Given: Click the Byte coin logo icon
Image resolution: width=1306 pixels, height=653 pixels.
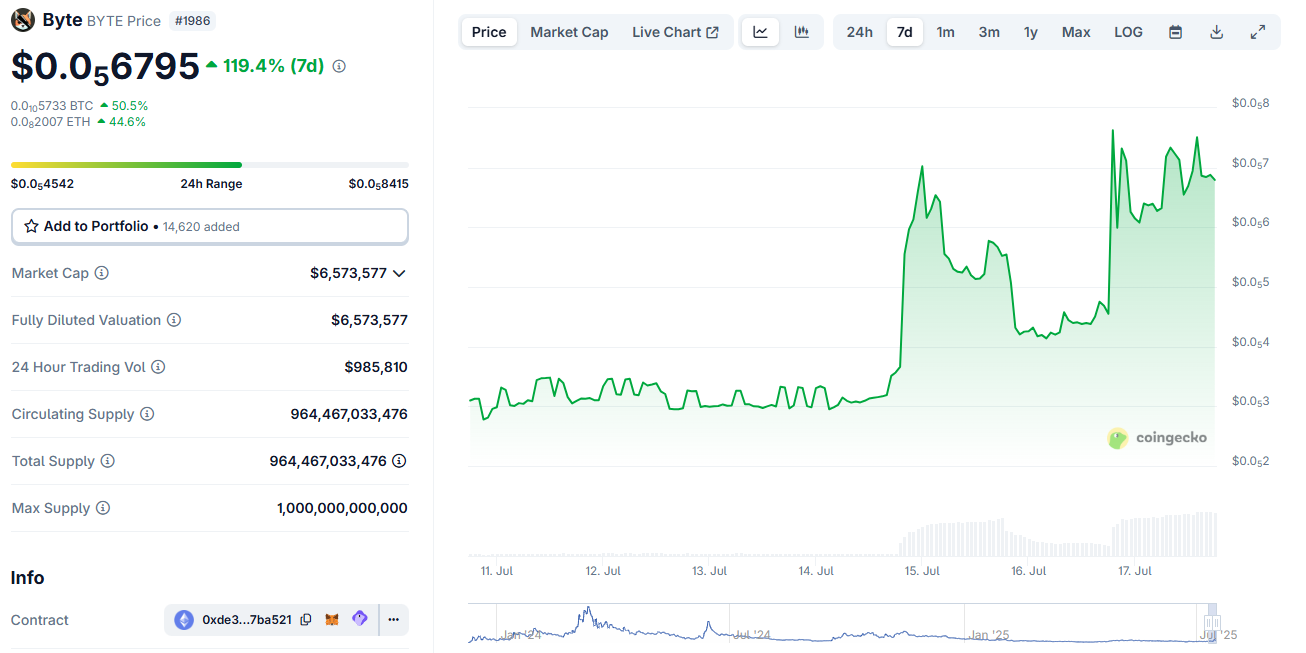Looking at the screenshot, I should coord(23,20).
